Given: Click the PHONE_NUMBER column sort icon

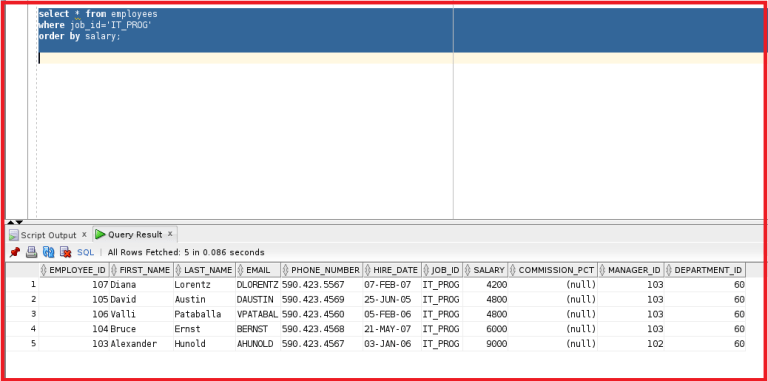Looking at the screenshot, I should (x=286, y=270).
